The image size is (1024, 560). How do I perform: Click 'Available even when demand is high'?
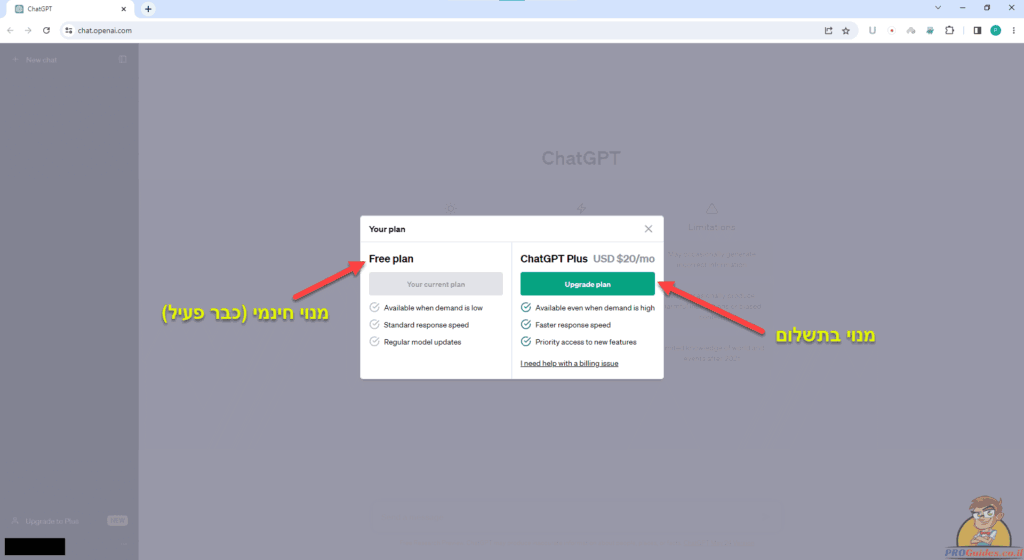pos(595,308)
